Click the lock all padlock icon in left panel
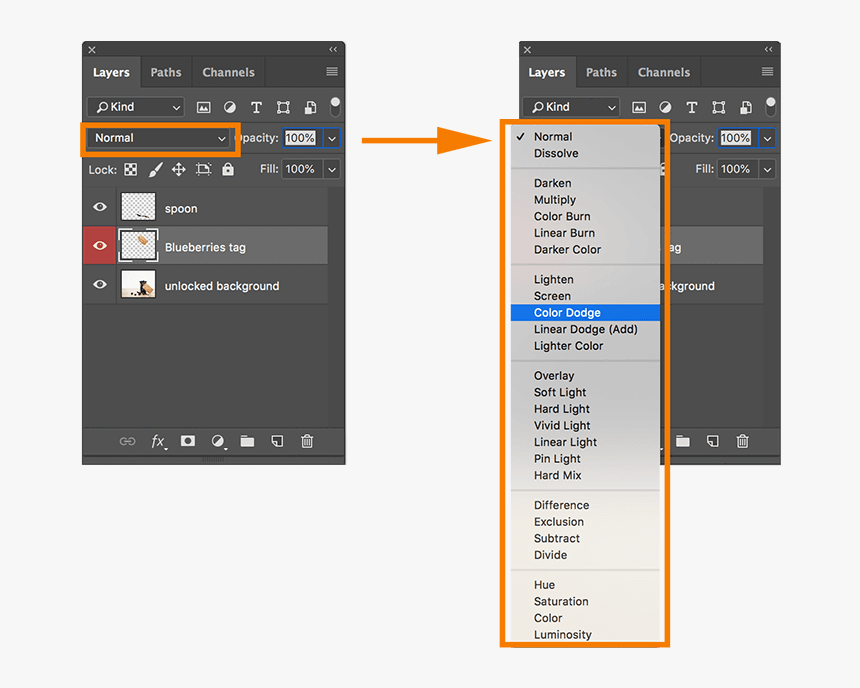Viewport: 860px width, 688px height. (228, 170)
